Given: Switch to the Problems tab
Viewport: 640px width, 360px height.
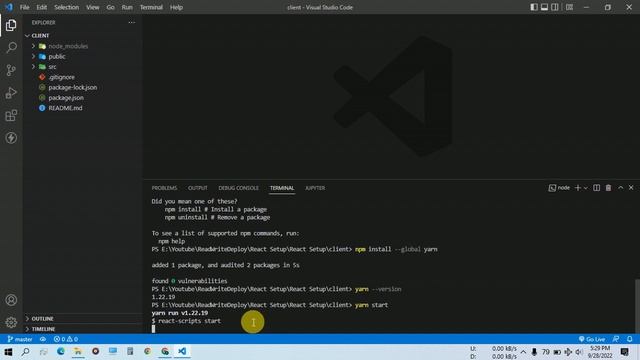Looking at the screenshot, I should click(x=164, y=188).
